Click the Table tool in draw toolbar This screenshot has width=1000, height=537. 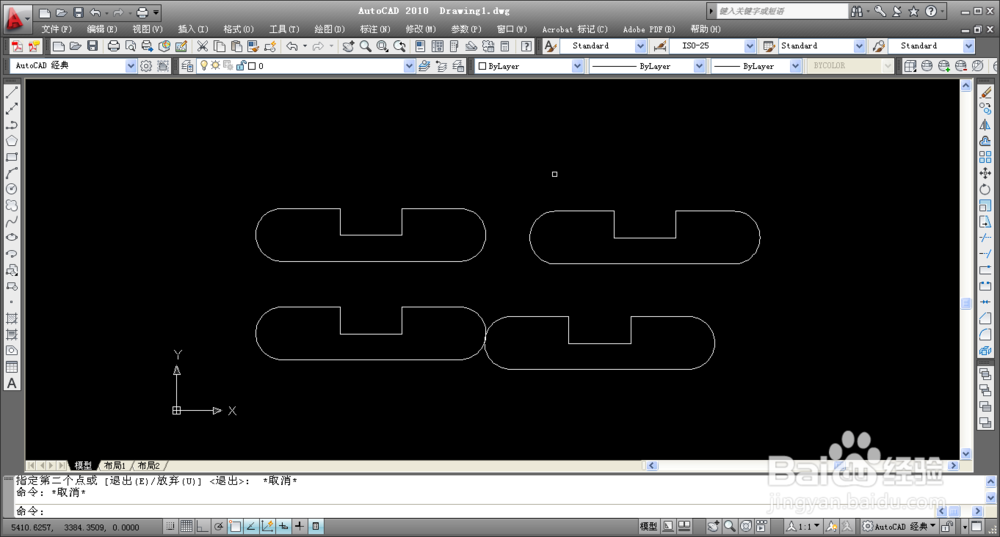pos(11,367)
